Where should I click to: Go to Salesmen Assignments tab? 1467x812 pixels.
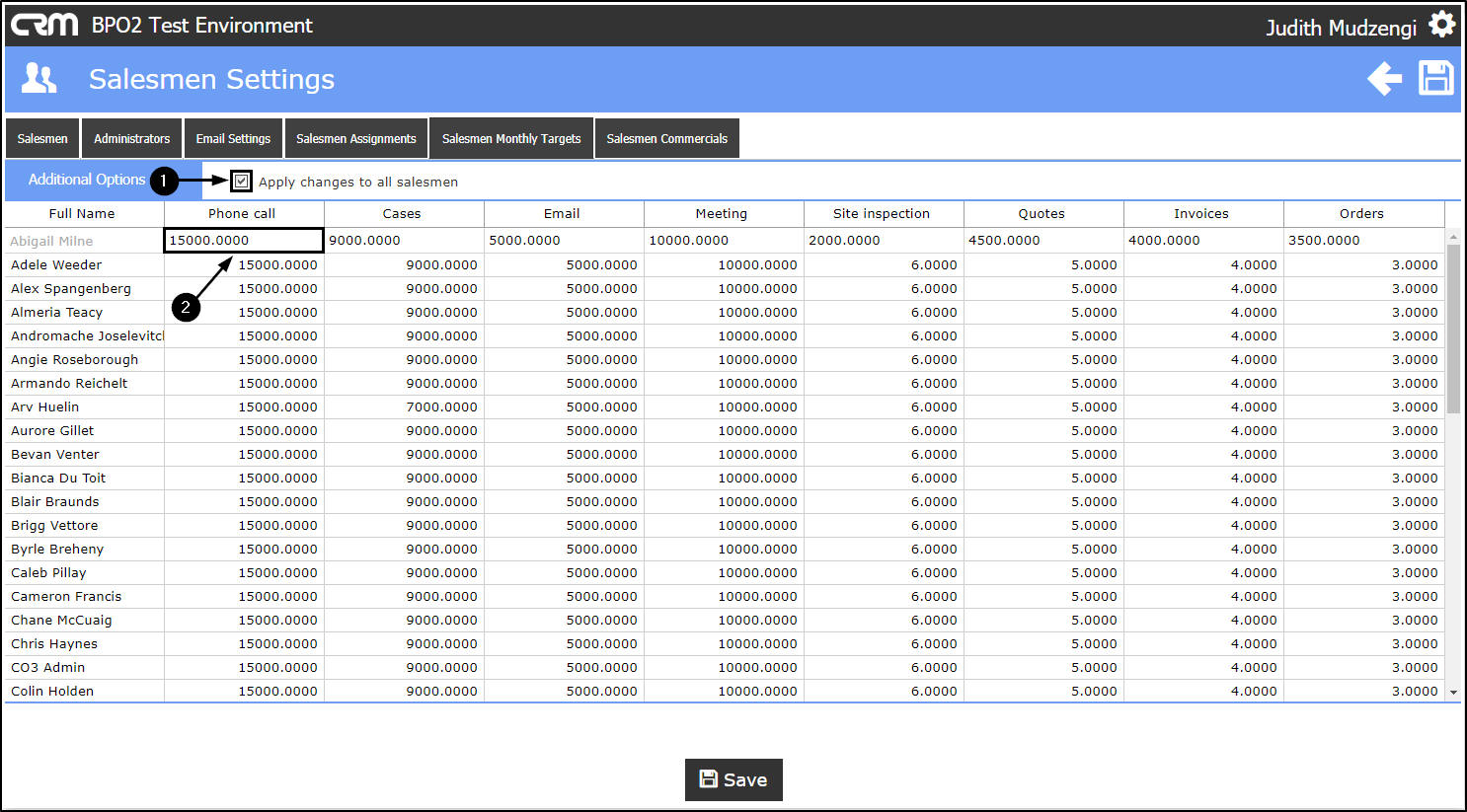pyautogui.click(x=356, y=139)
